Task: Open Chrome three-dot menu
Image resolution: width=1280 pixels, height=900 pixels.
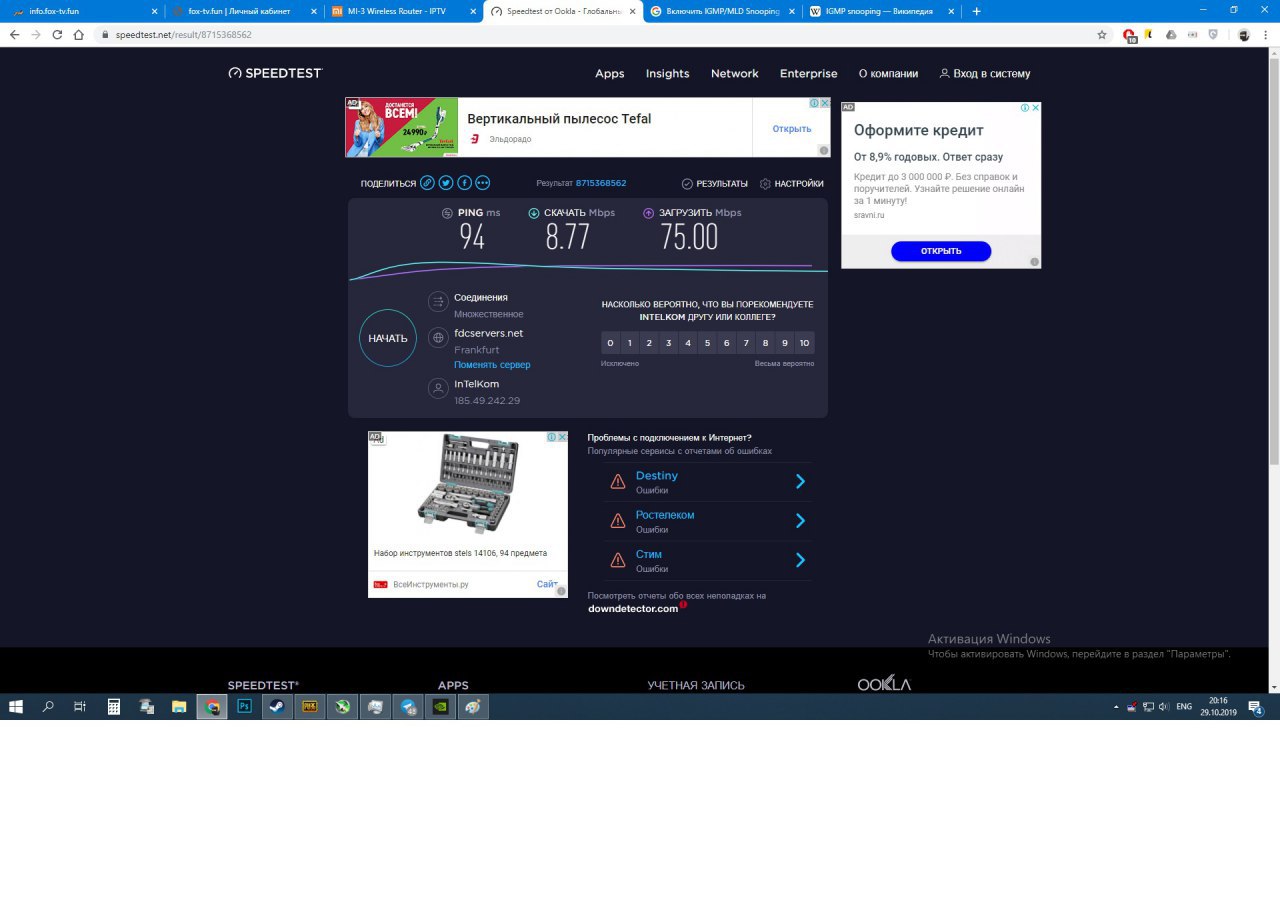Action: pos(1266,34)
